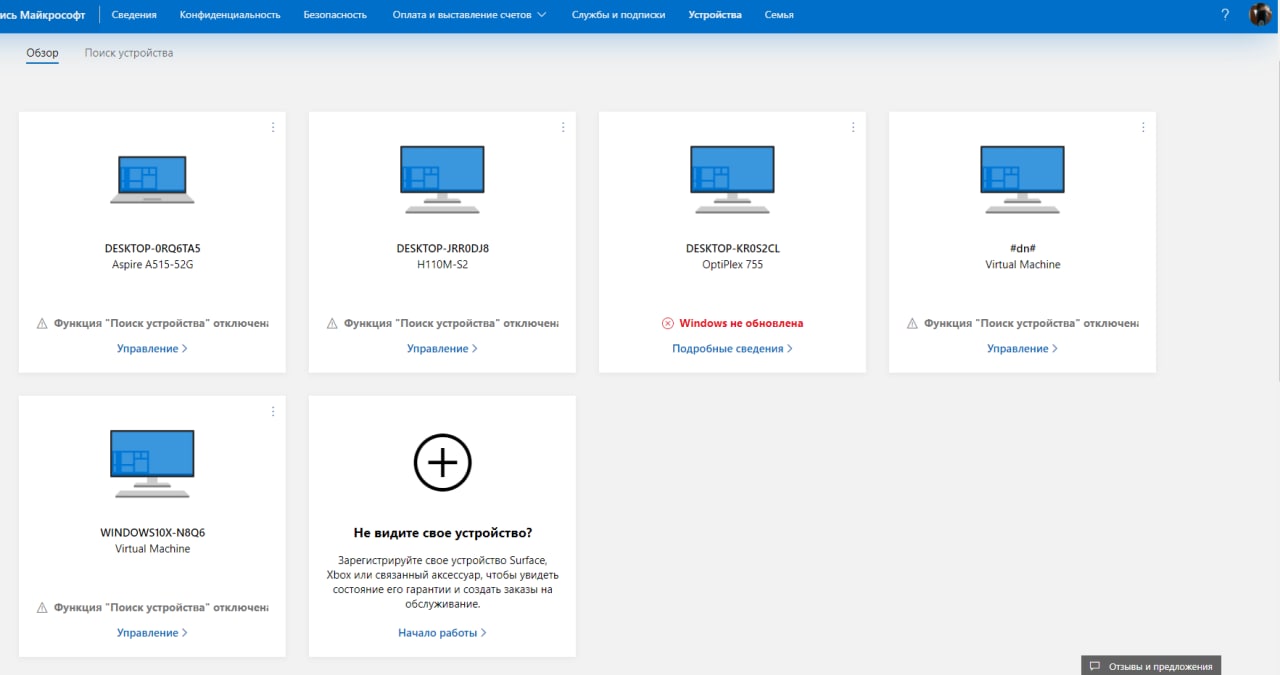
Task: Open options menu for DESKTOP-JRR0DJ8 card
Action: coord(563,127)
